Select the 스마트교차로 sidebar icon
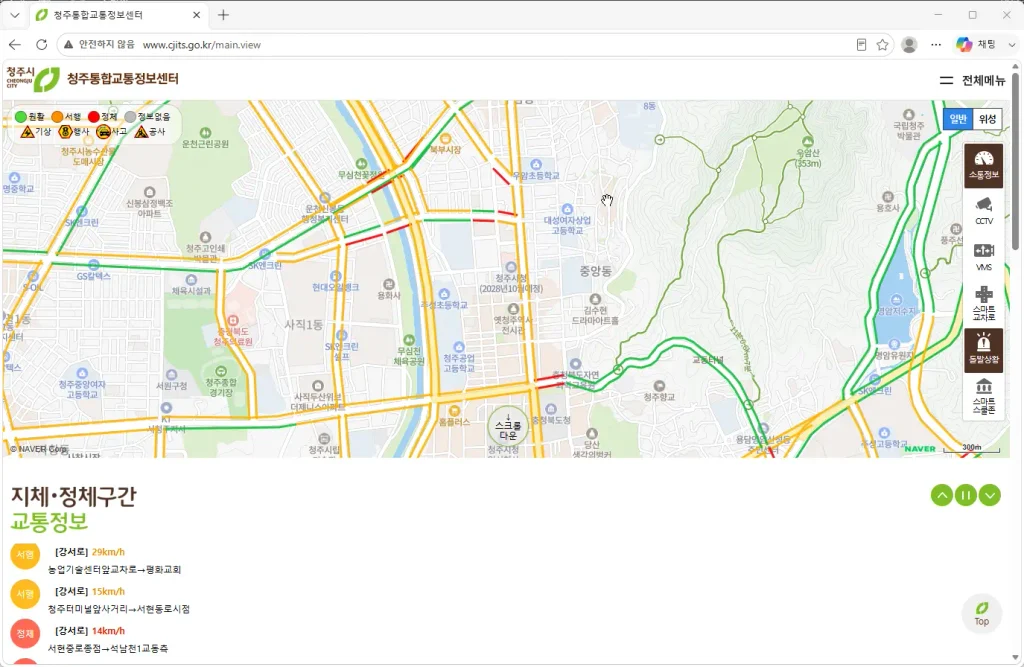1024x667 pixels. [984, 303]
